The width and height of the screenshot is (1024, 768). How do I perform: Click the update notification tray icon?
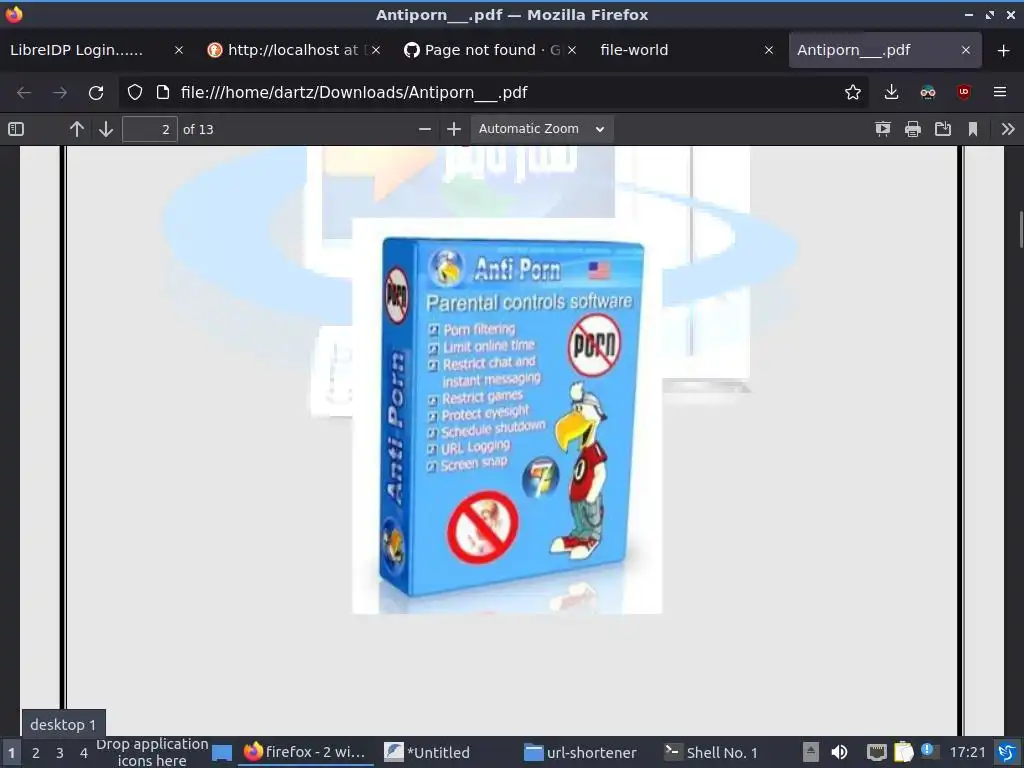(x=929, y=751)
